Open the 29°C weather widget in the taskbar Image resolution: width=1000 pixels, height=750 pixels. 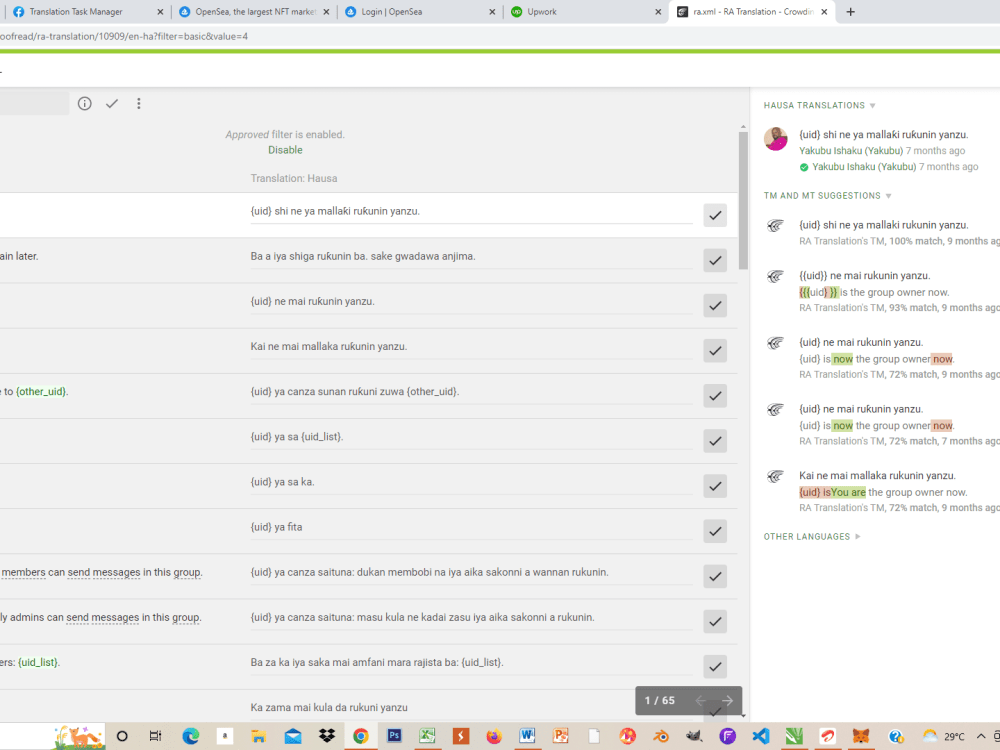(x=943, y=736)
